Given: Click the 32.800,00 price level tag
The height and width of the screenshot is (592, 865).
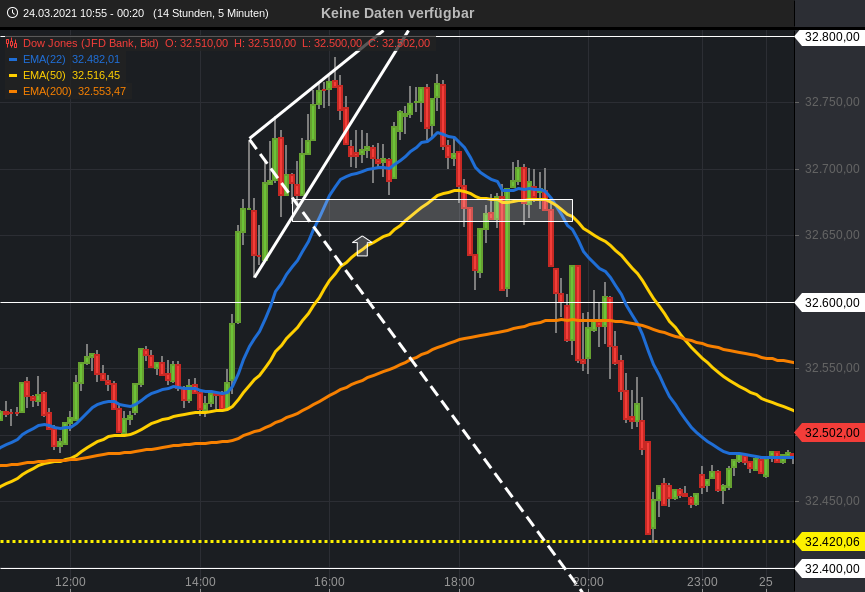Looking at the screenshot, I should coord(829,37).
